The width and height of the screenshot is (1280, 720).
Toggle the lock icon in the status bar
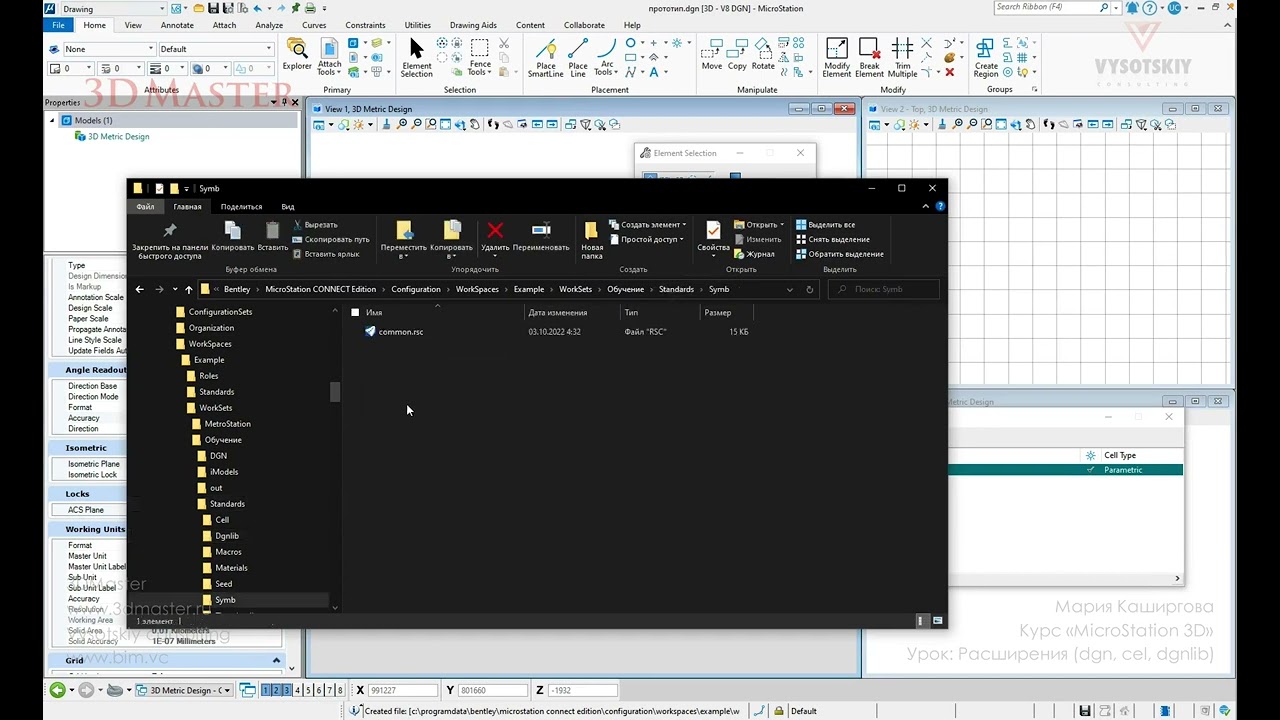(778, 711)
